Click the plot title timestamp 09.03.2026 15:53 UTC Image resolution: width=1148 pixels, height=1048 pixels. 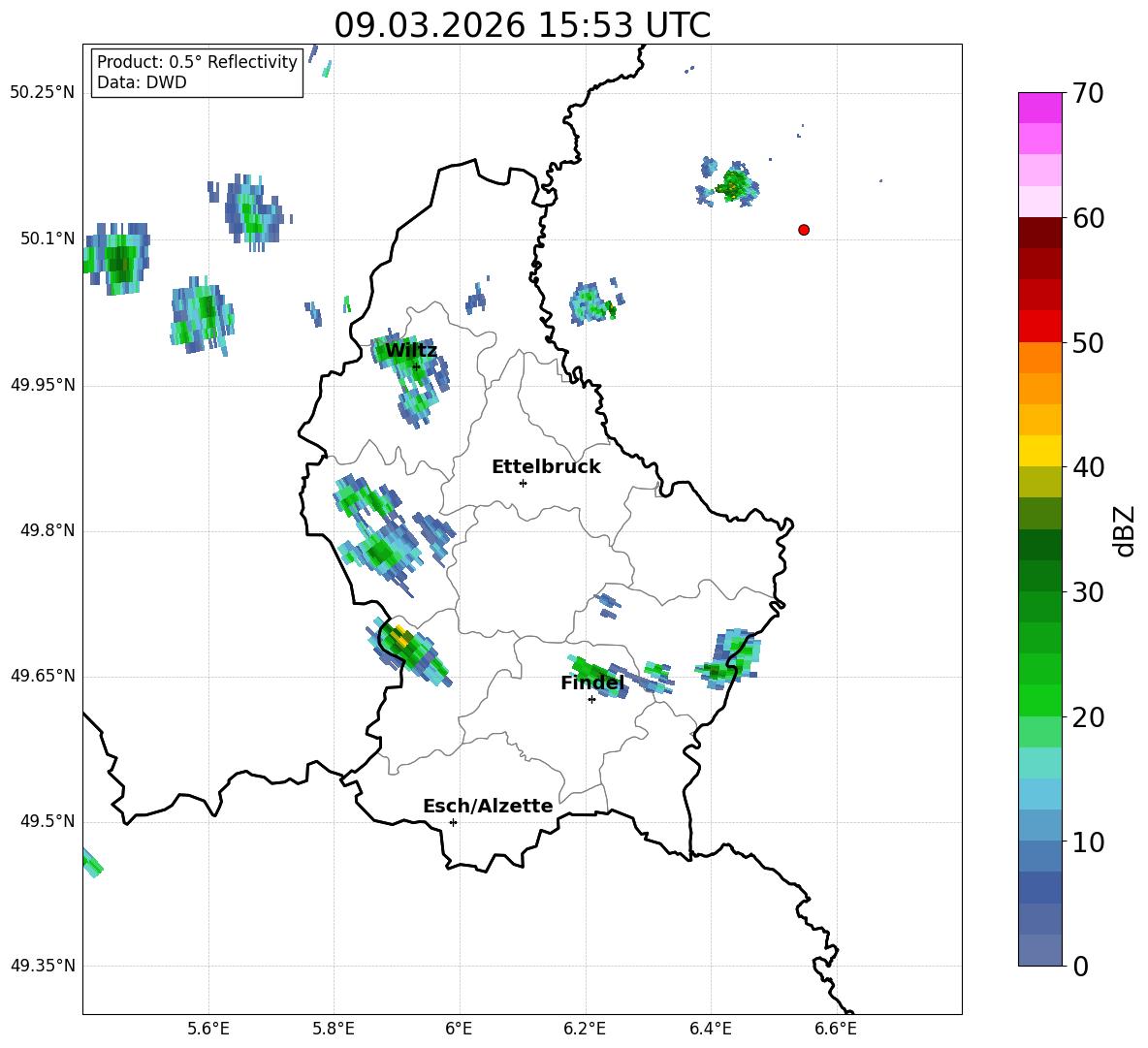pyautogui.click(x=522, y=25)
